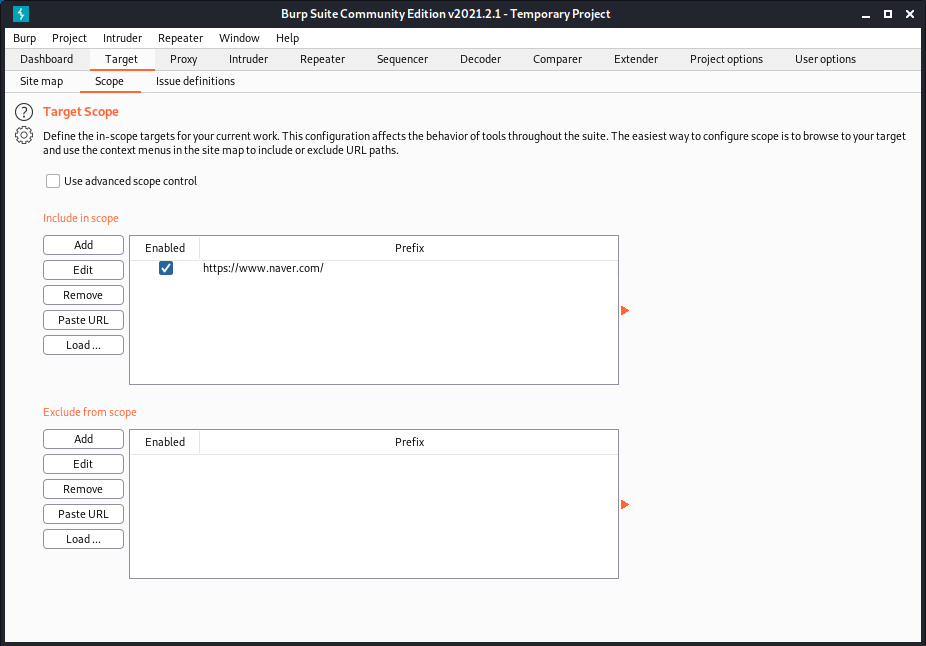Screen dimensions: 926x646
Task: Click Add under Include in scope
Action: (83, 245)
